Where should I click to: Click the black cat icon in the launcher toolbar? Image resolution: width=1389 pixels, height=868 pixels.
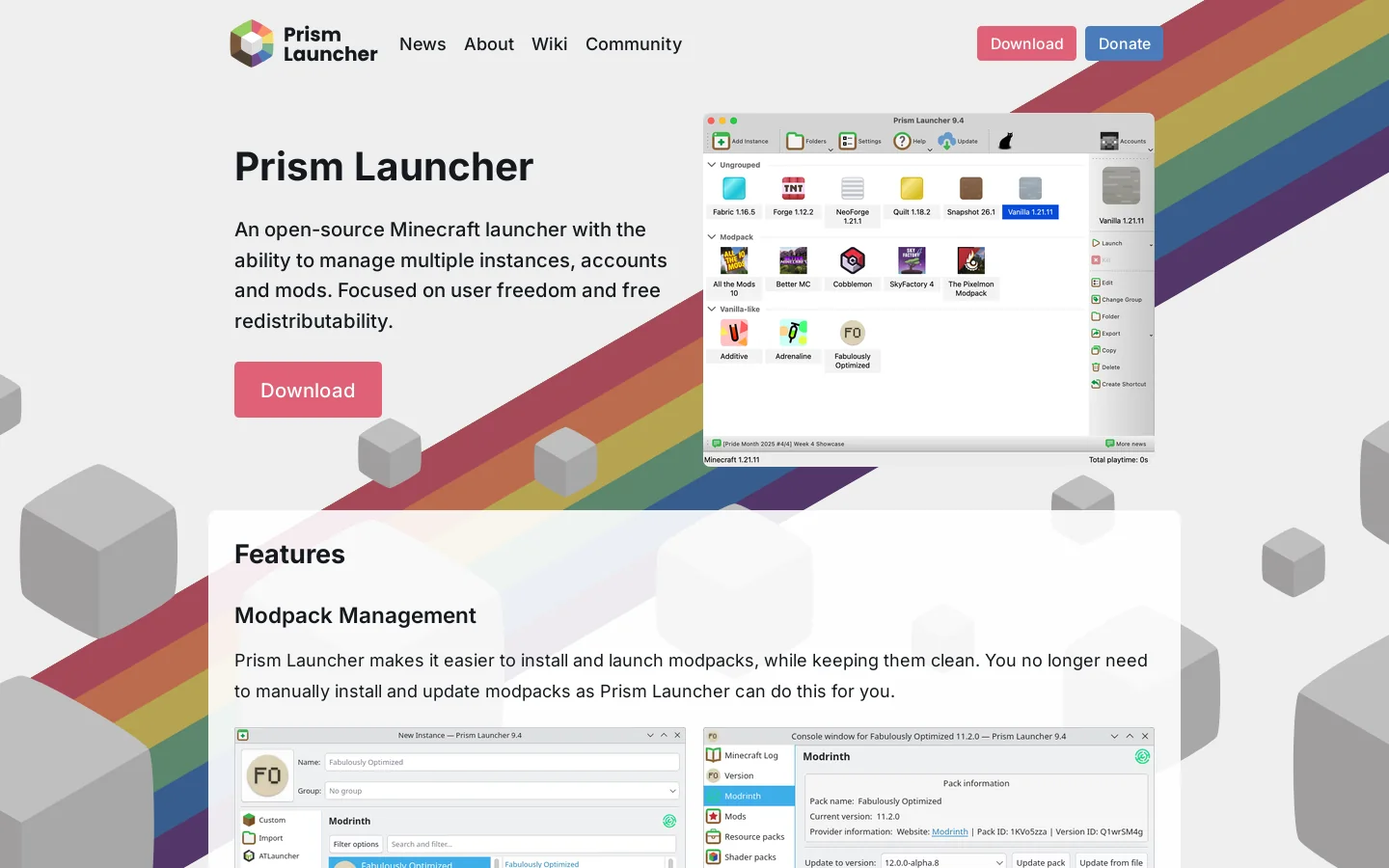point(1006,141)
